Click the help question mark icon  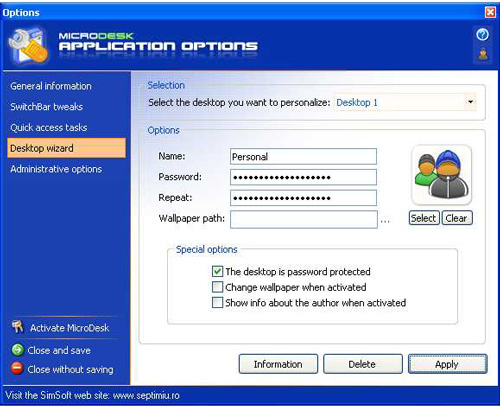coord(482,35)
